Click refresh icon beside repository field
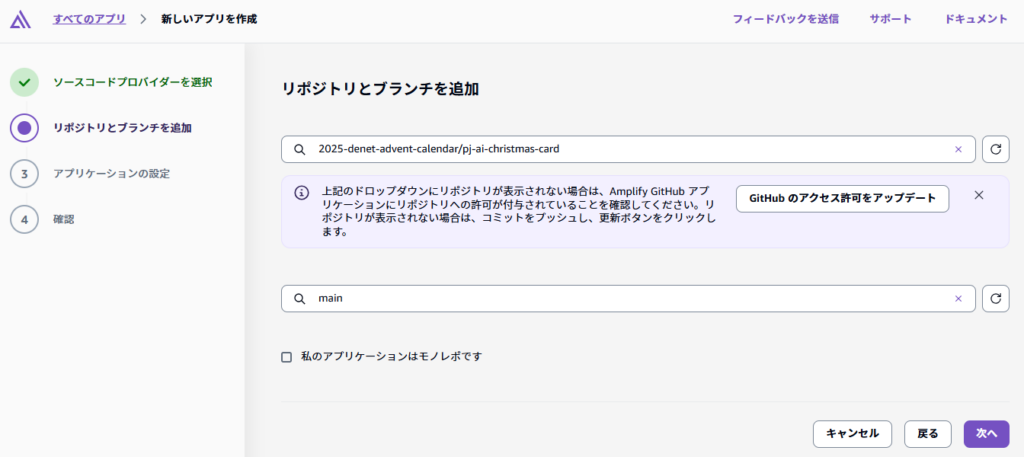Image resolution: width=1024 pixels, height=457 pixels. pyautogui.click(x=995, y=149)
